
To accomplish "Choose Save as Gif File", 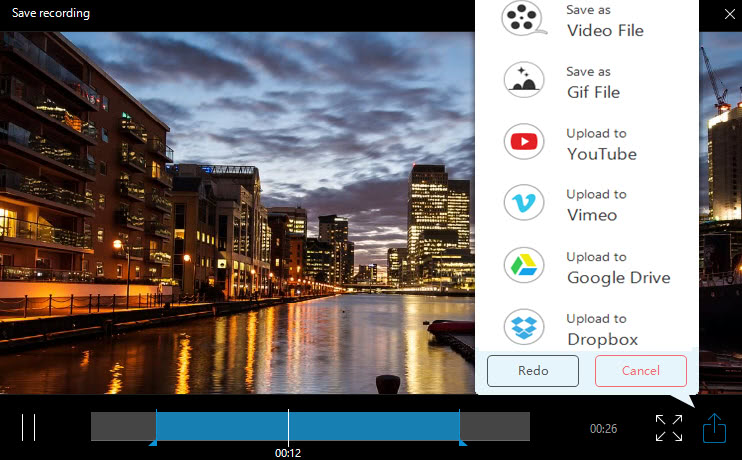I will (x=587, y=81).
